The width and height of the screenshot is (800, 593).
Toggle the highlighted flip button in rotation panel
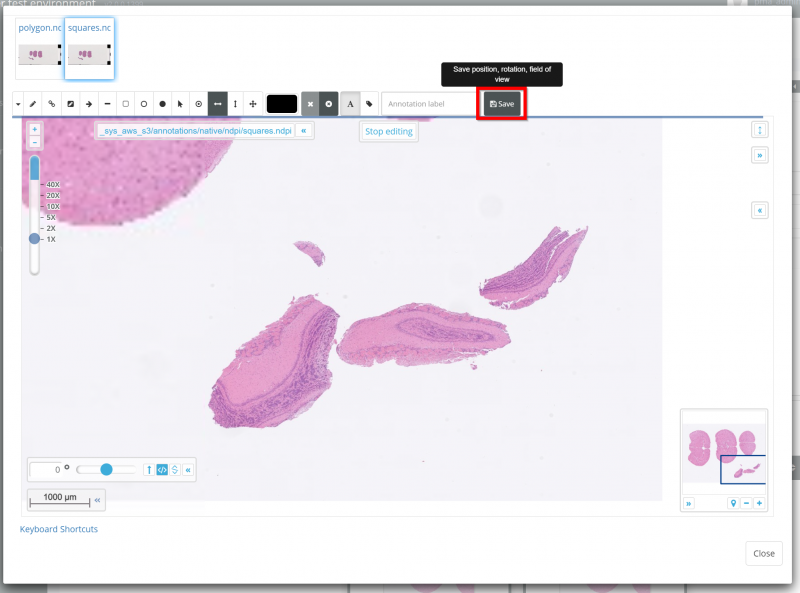coord(162,469)
